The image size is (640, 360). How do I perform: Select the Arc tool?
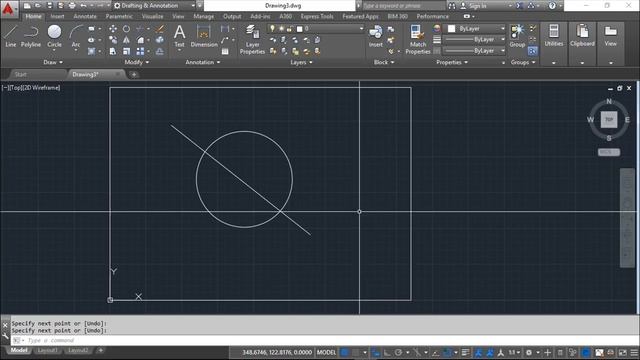coord(76,36)
